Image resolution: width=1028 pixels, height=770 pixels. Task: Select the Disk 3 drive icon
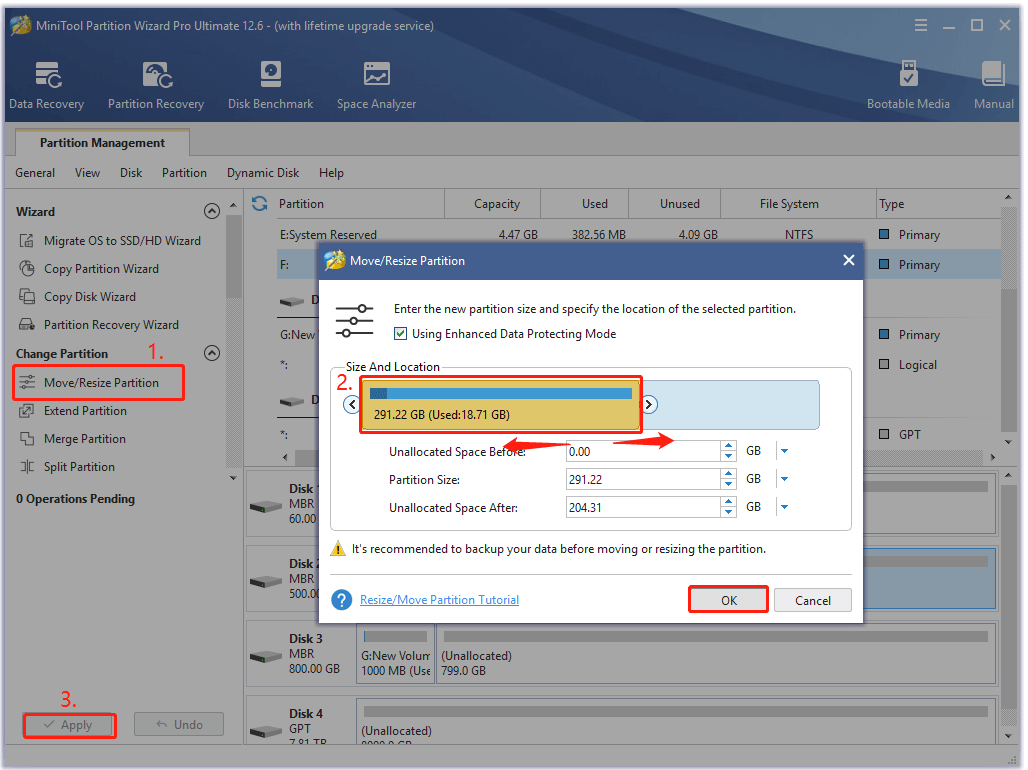266,656
